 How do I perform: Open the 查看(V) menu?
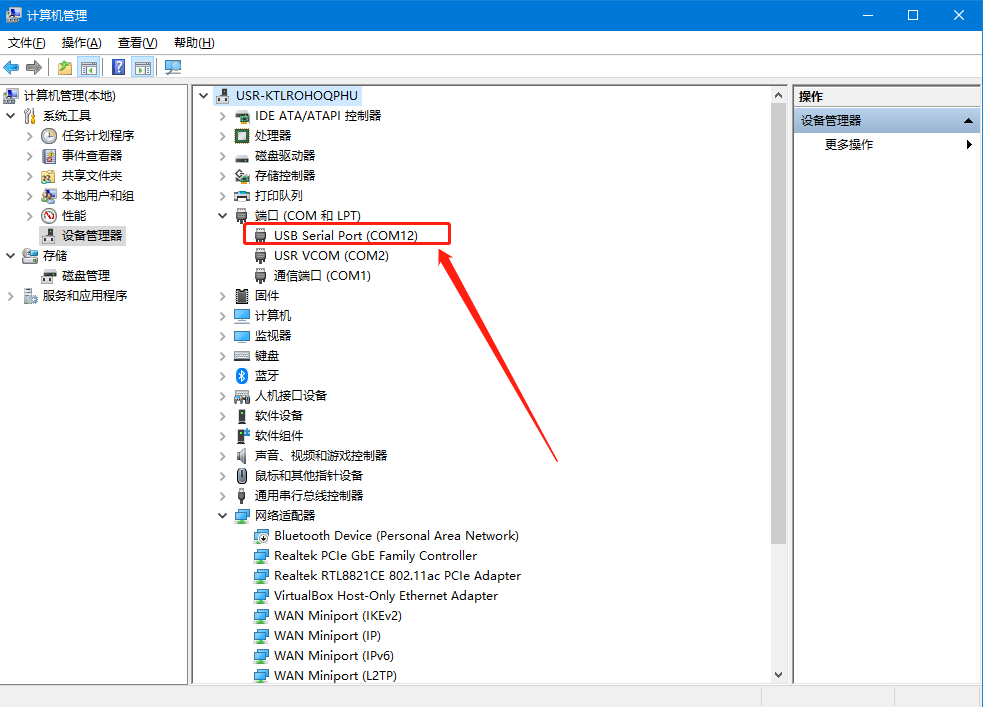(x=137, y=42)
